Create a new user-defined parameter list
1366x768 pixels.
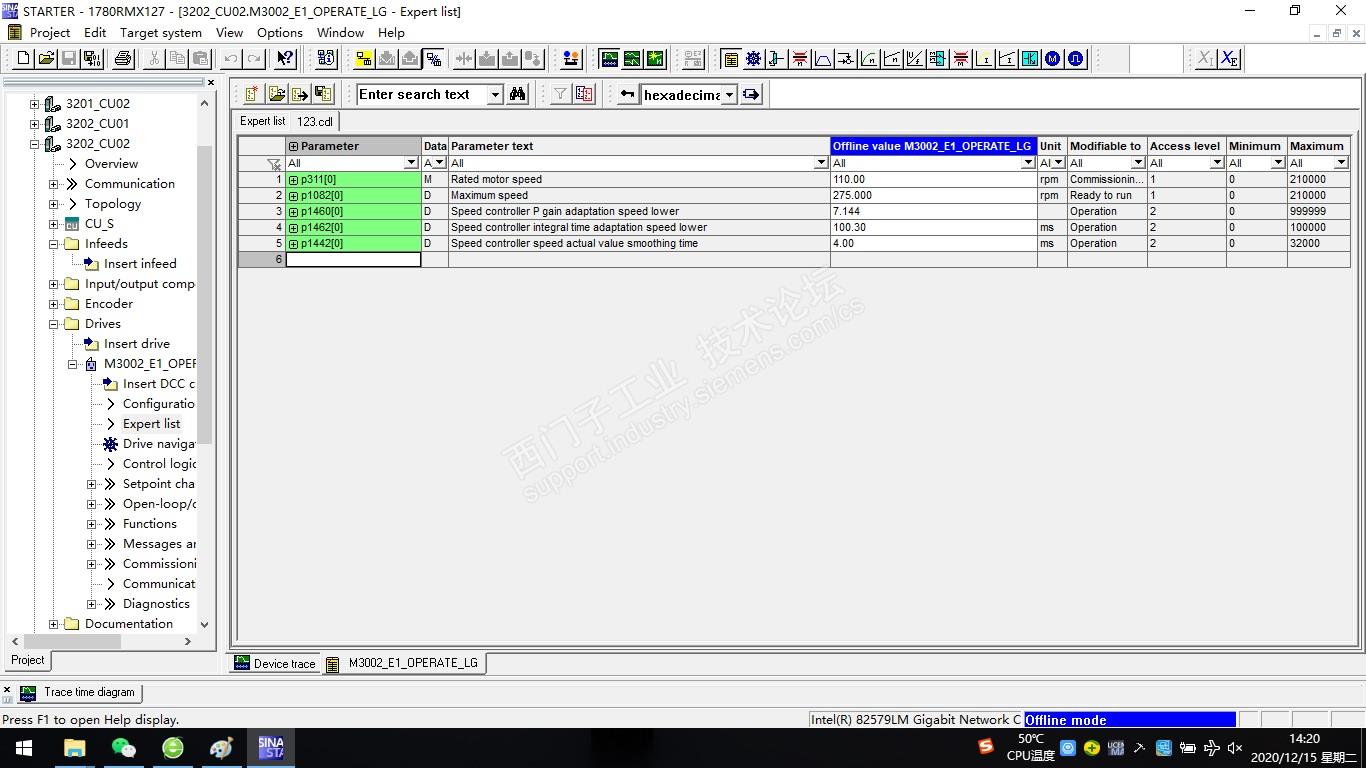click(x=252, y=94)
